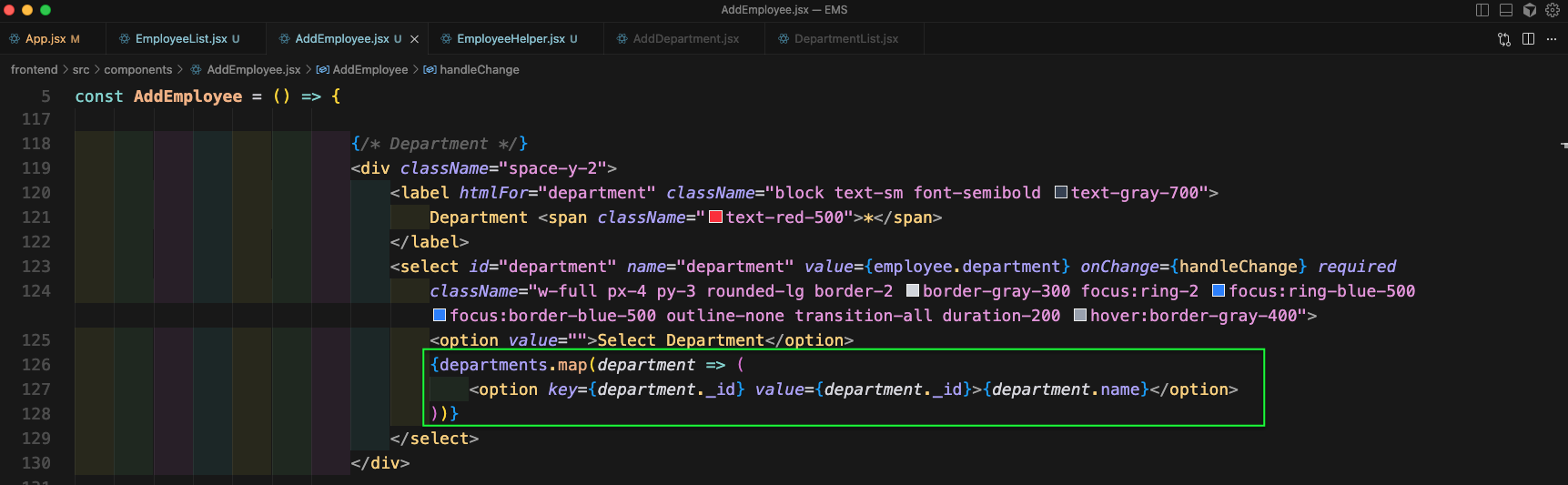
Task: Open the focus:border-blue-500 color swatch
Action: [440, 315]
